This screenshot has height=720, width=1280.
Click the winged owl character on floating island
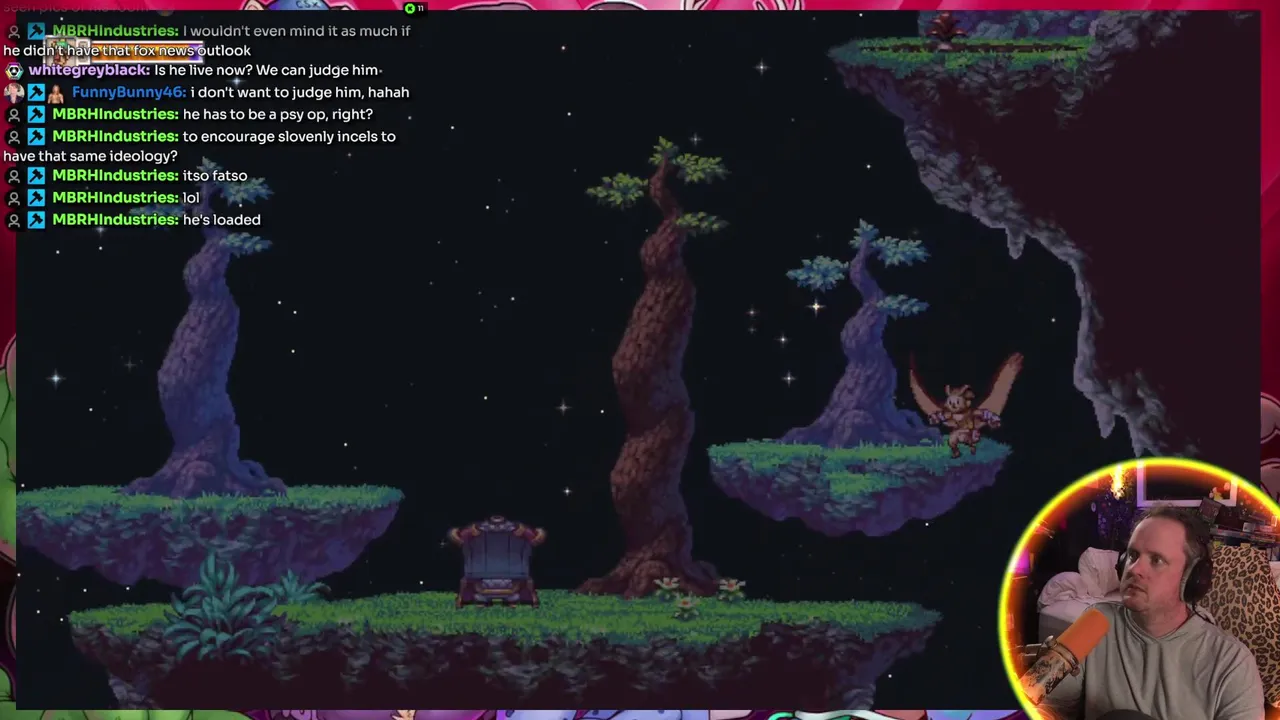[964, 404]
